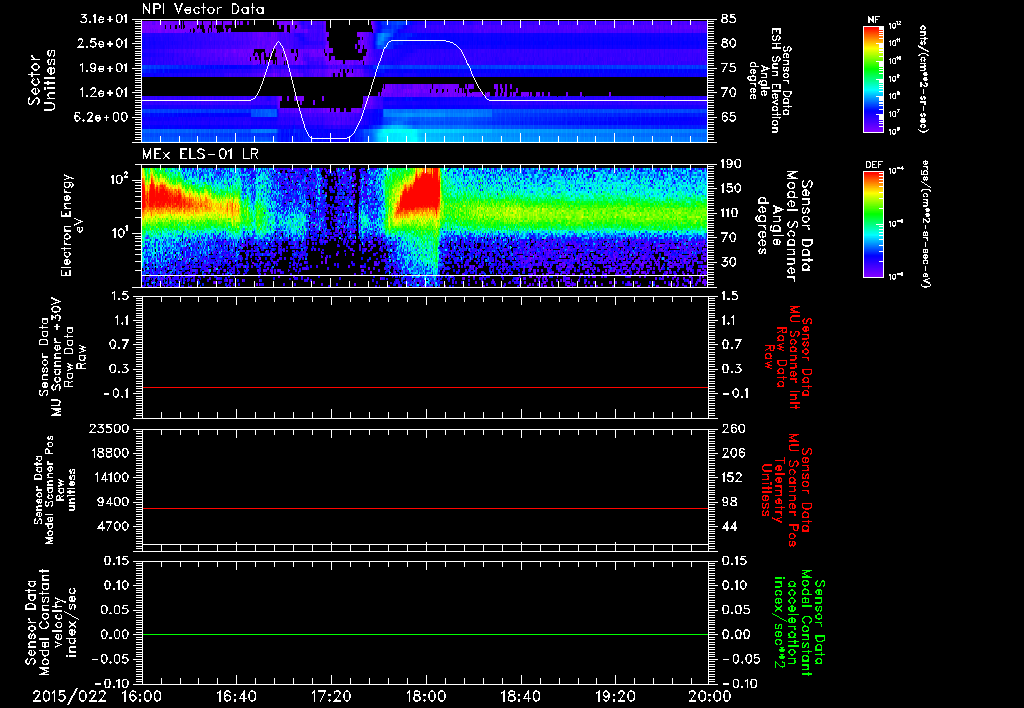This screenshot has width=1024, height=708.
Task: Click the 80 degree elevation tick label
Action: click(x=729, y=43)
